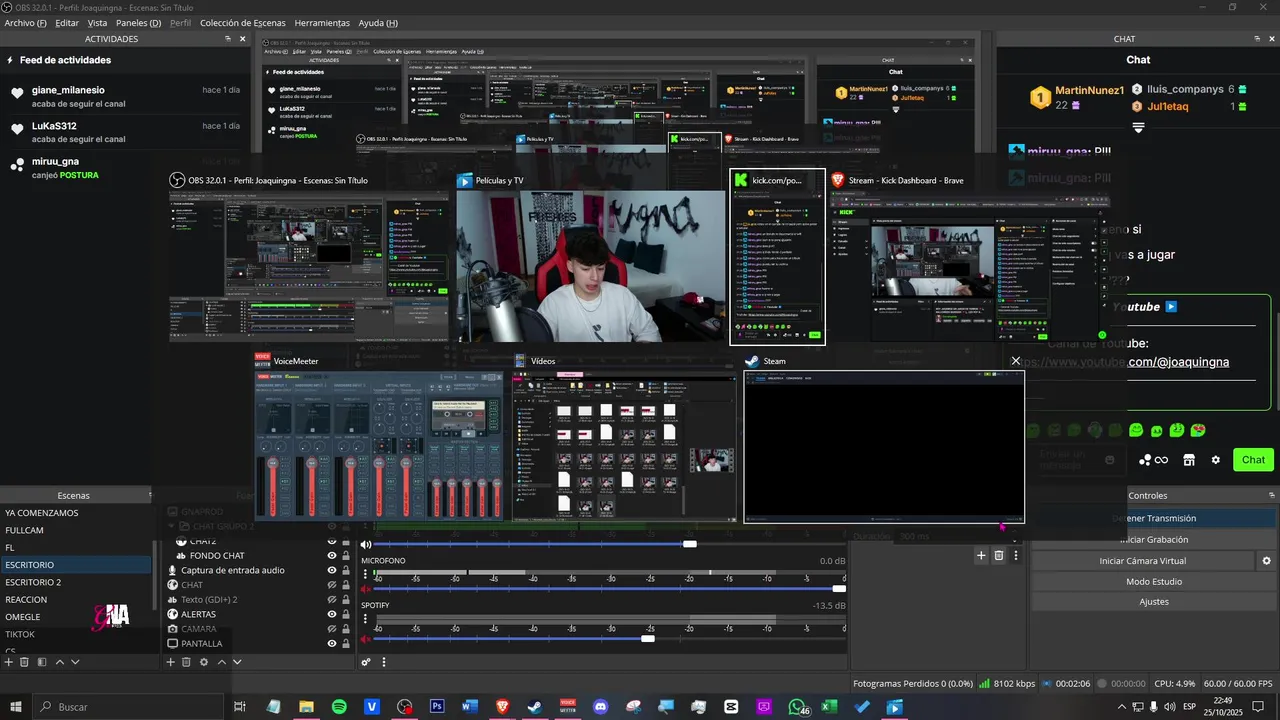
Task: Switch to Modo Estudio
Action: click(1154, 581)
